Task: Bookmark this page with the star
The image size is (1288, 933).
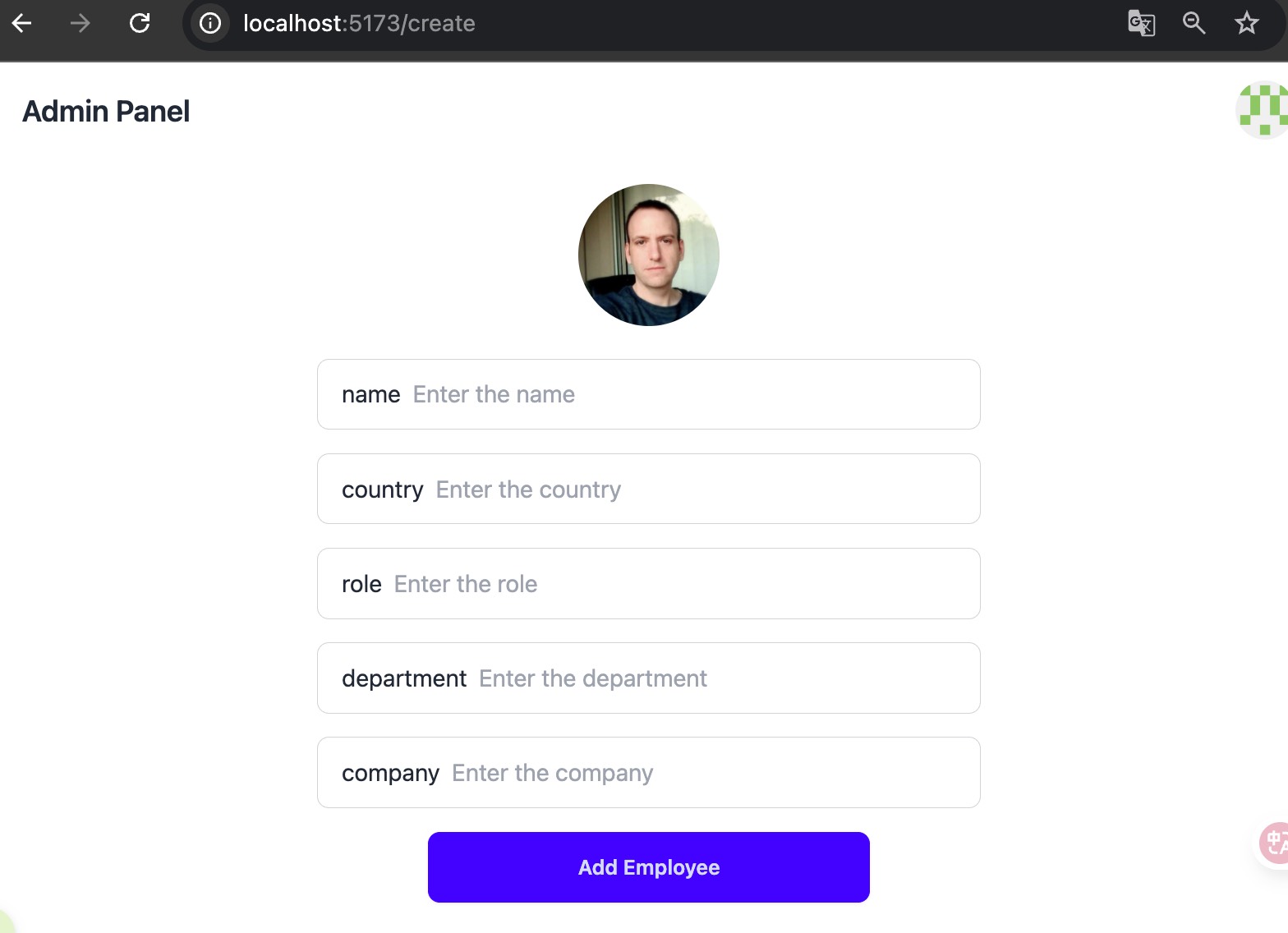Action: point(1246,23)
